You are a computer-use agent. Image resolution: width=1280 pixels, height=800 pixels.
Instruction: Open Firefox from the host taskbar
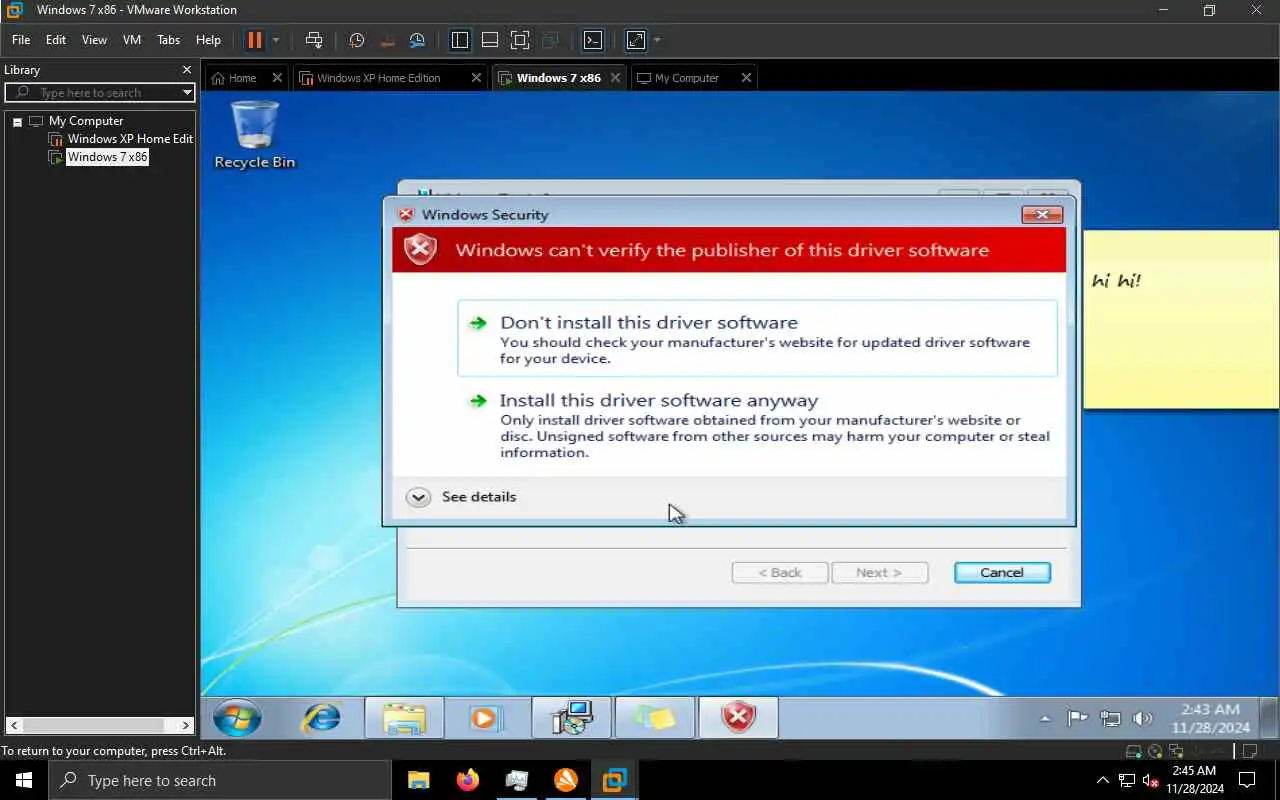tap(467, 780)
